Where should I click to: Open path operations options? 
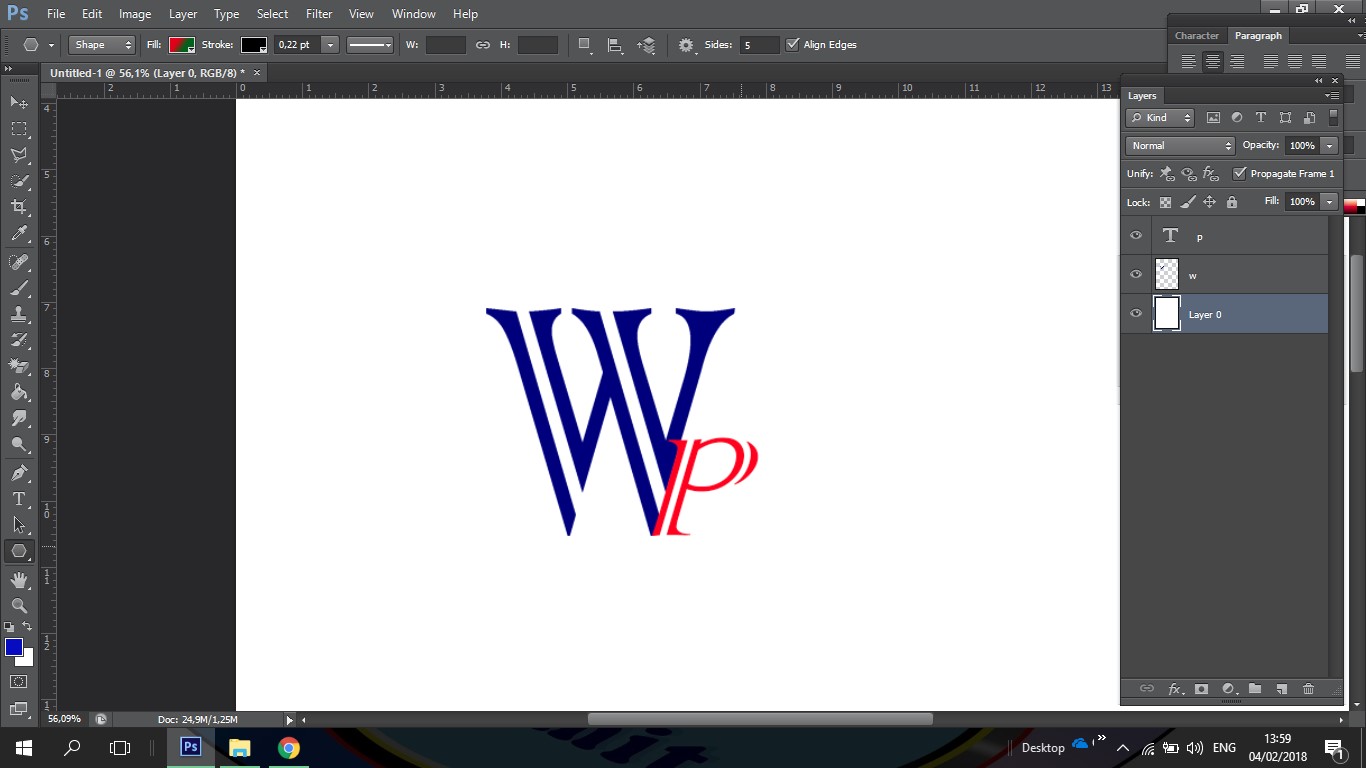585,45
